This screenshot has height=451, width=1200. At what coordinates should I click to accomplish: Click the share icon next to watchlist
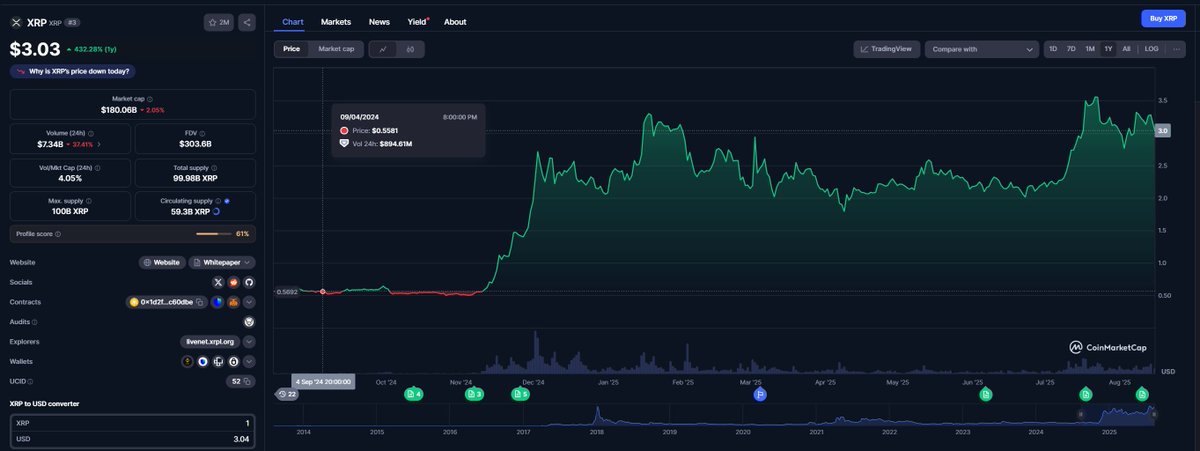pyautogui.click(x=247, y=22)
